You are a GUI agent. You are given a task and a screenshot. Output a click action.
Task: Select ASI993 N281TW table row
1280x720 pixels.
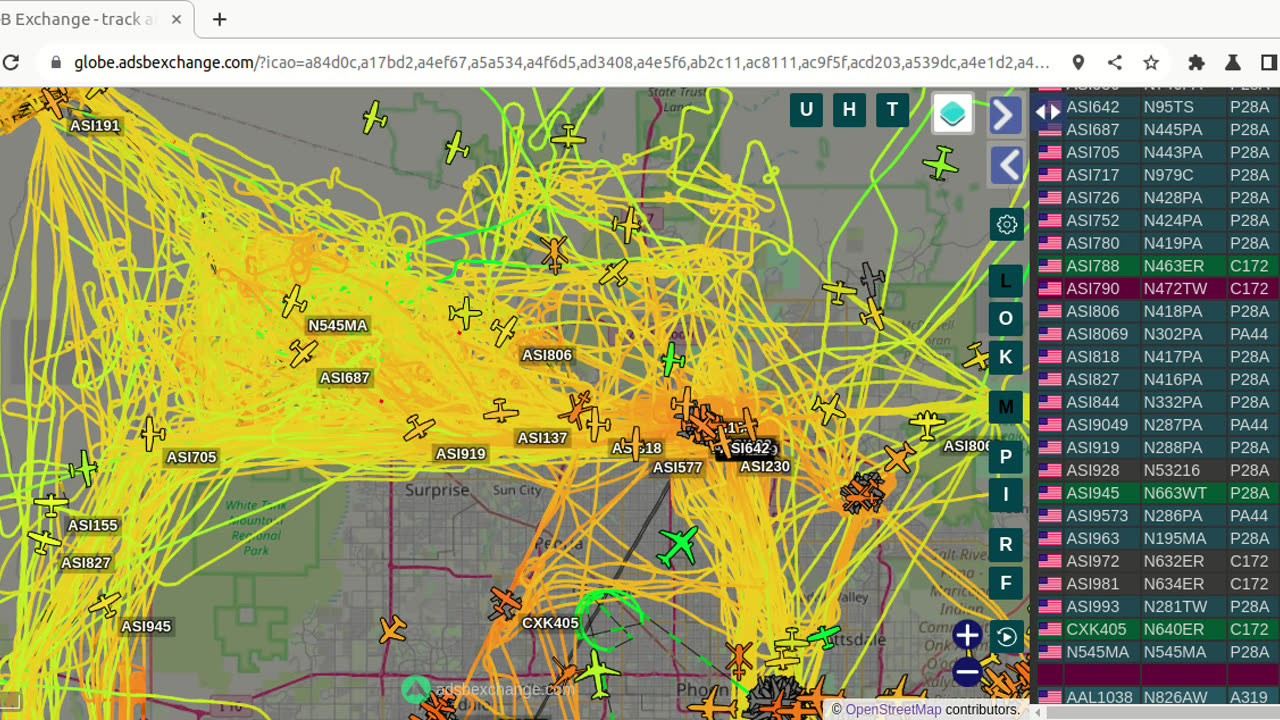click(x=1155, y=606)
